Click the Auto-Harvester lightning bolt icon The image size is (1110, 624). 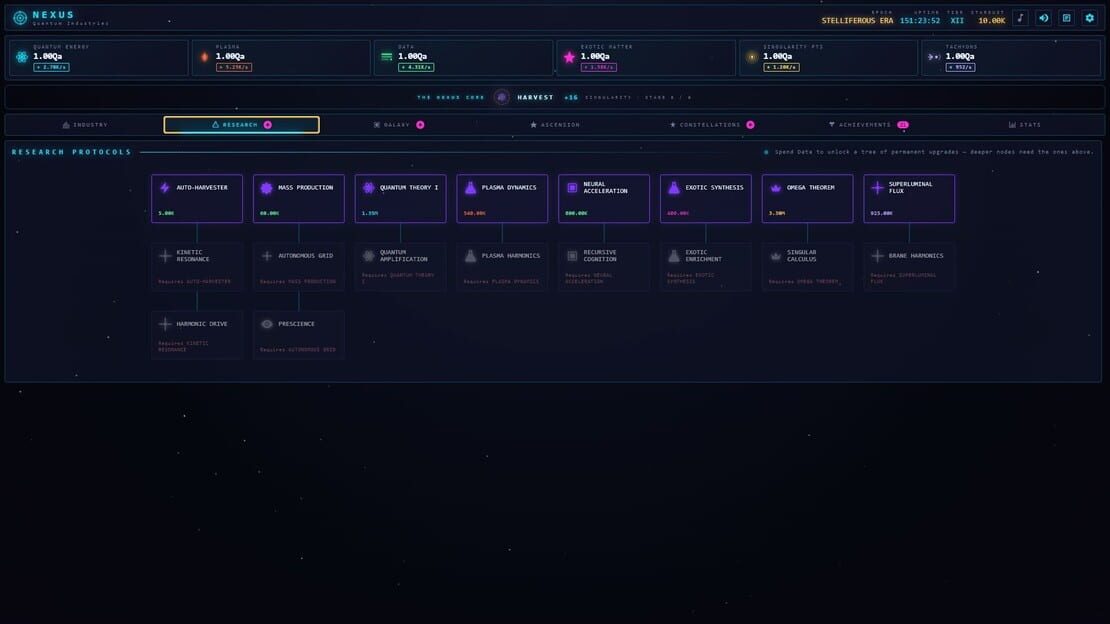tap(165, 188)
